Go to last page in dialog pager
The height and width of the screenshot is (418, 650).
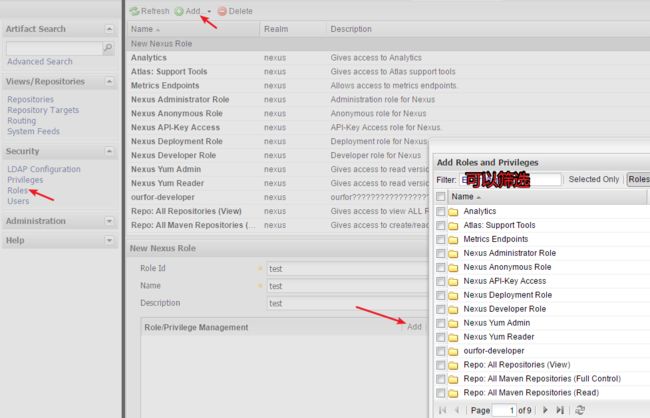[560, 410]
